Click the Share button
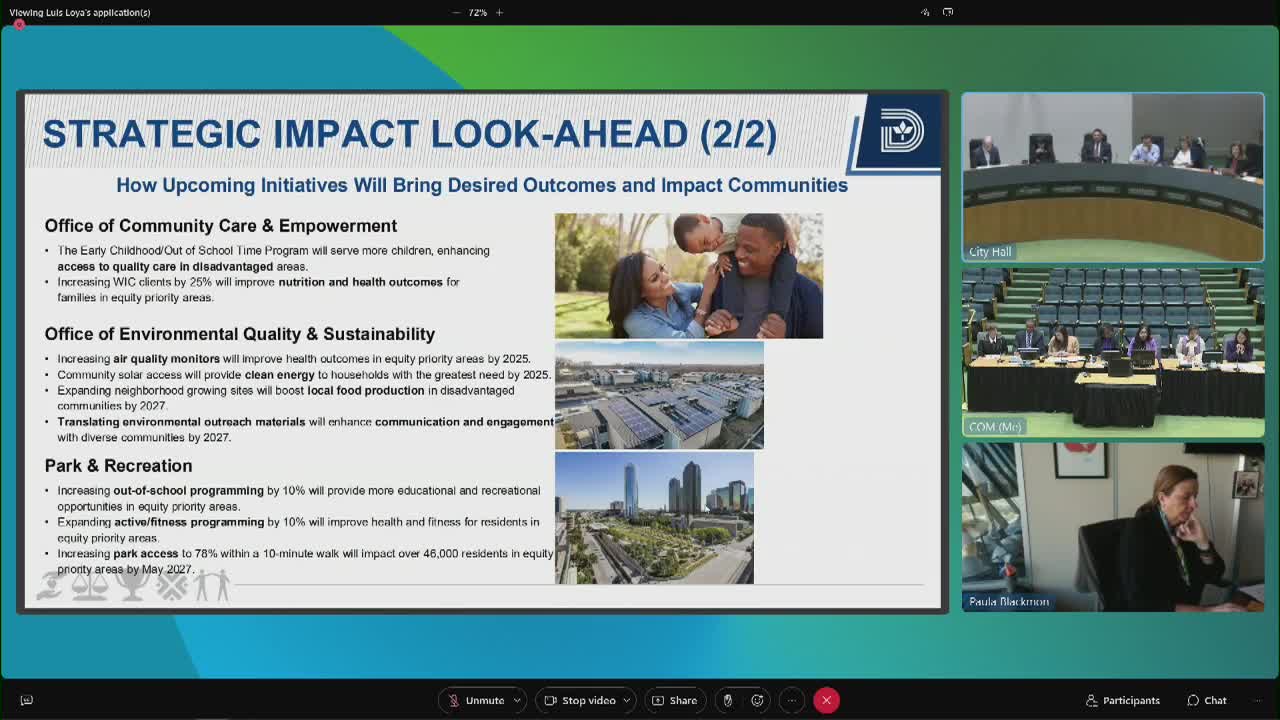Viewport: 1280px width, 720px height. [x=675, y=700]
